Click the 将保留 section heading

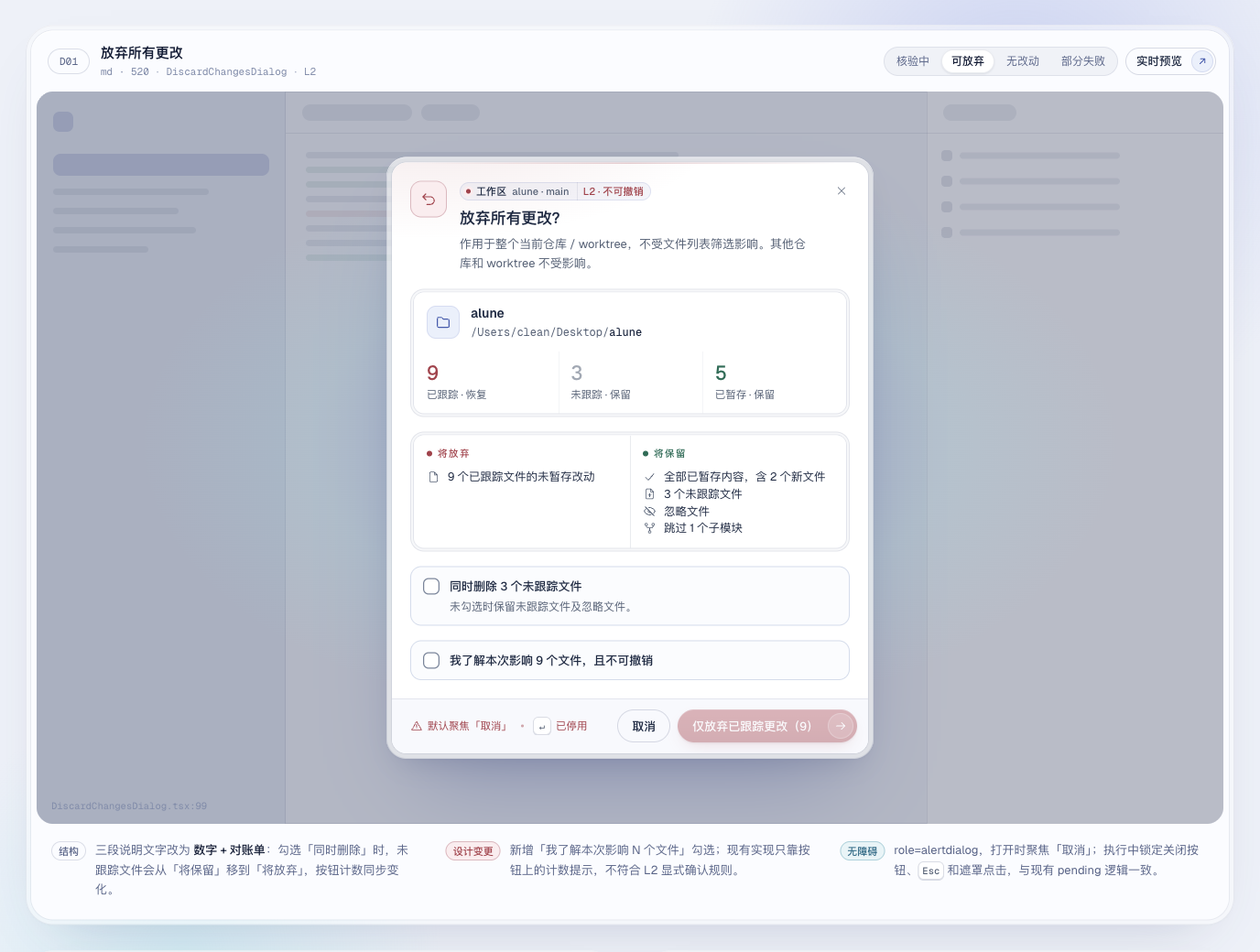point(664,453)
